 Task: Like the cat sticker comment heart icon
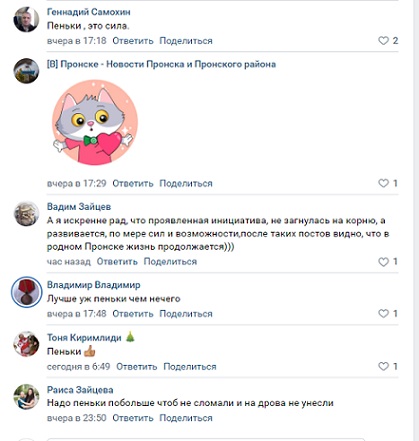(383, 183)
